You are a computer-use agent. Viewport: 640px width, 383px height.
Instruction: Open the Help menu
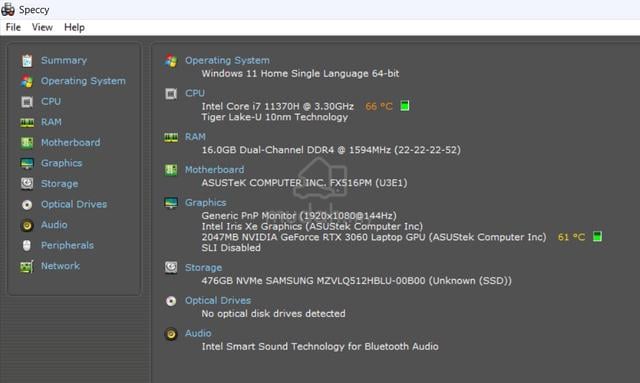[74, 27]
